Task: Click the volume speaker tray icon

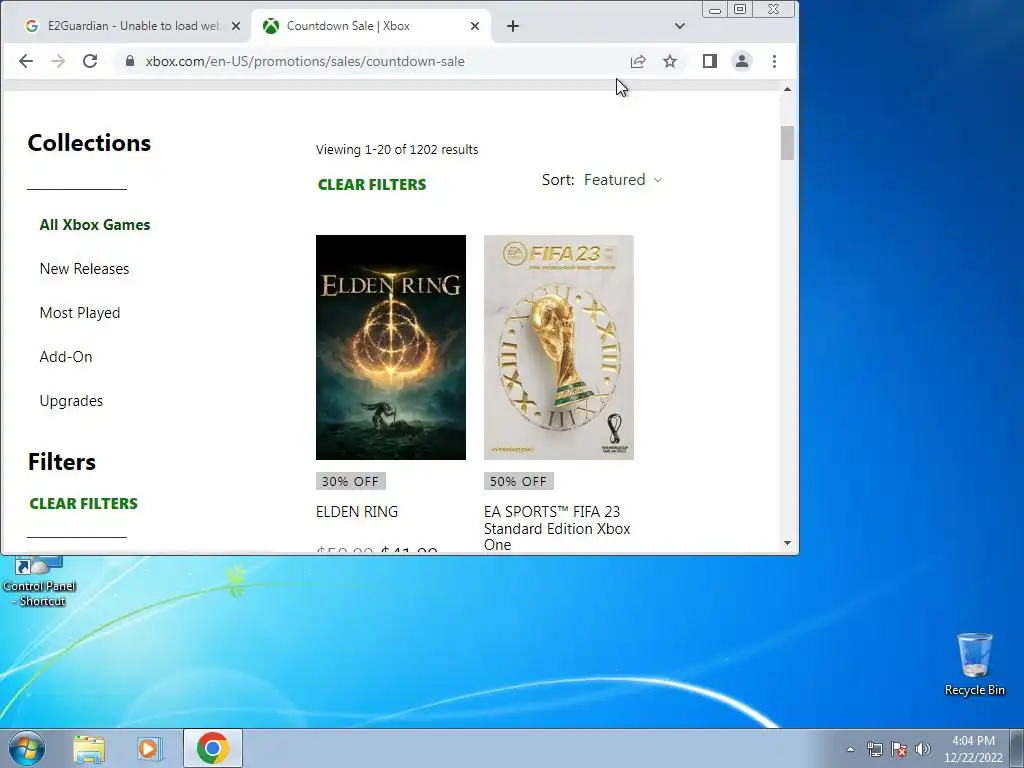Action: (923, 749)
